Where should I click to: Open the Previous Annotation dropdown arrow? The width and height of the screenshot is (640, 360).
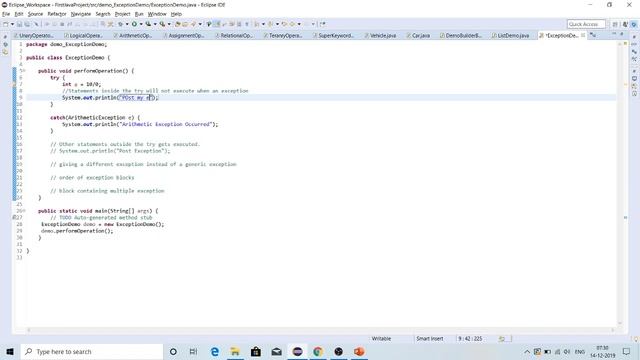click(277, 24)
